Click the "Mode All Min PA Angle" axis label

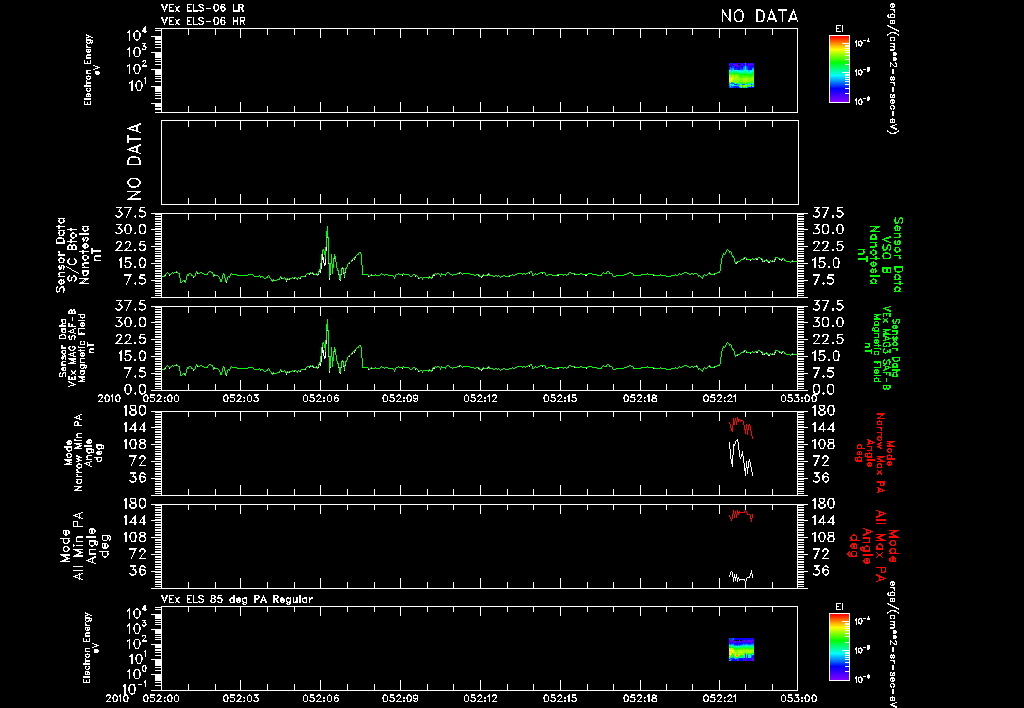[84, 545]
